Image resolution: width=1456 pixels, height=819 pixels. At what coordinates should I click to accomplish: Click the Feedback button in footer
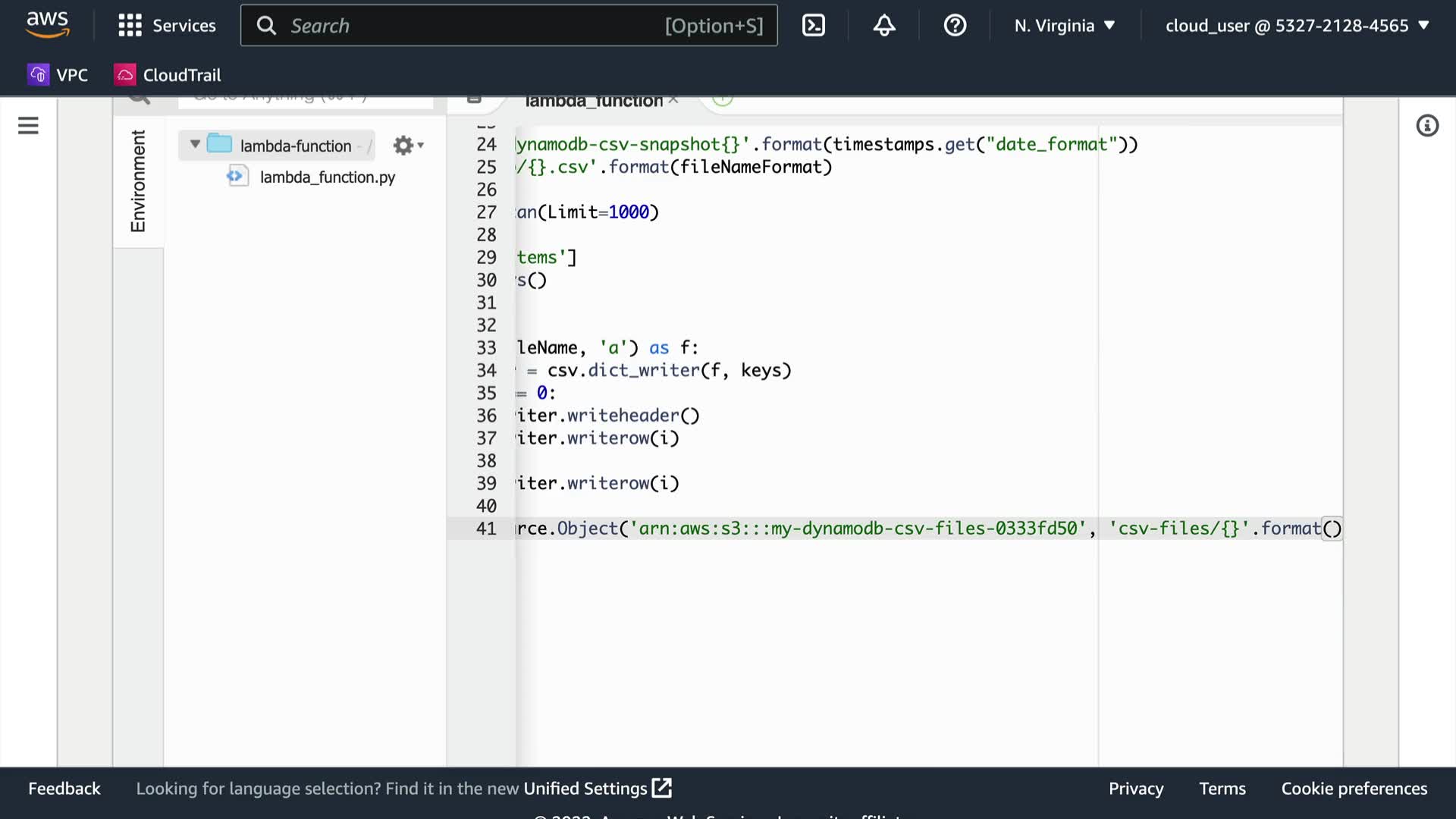[x=64, y=789]
